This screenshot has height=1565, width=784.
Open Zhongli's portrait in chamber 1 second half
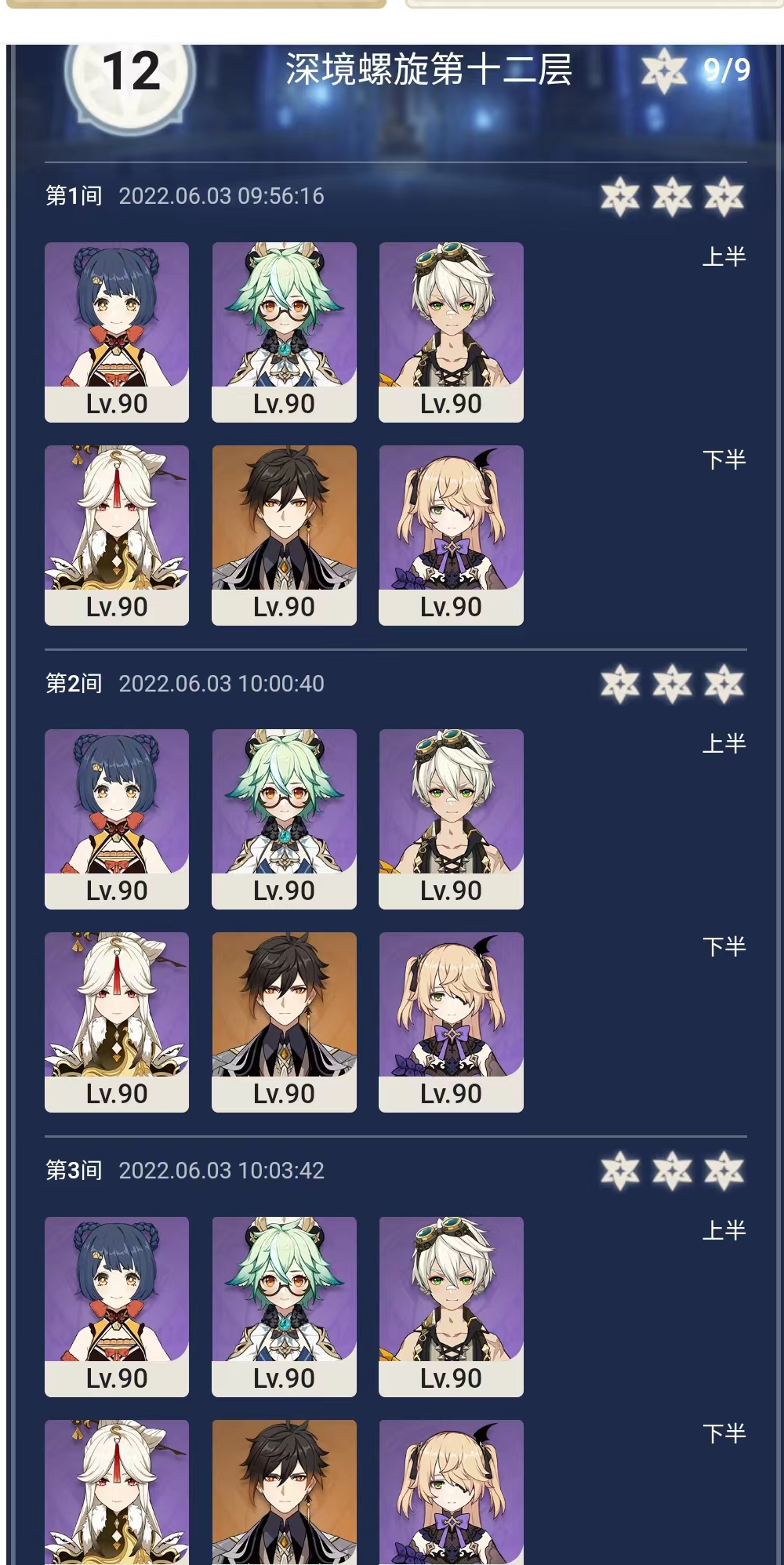[x=284, y=535]
